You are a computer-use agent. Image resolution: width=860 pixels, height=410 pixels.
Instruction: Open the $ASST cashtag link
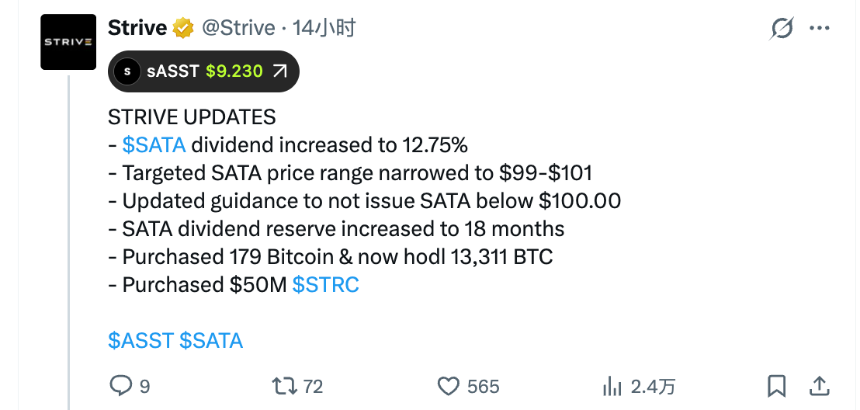[x=140, y=340]
